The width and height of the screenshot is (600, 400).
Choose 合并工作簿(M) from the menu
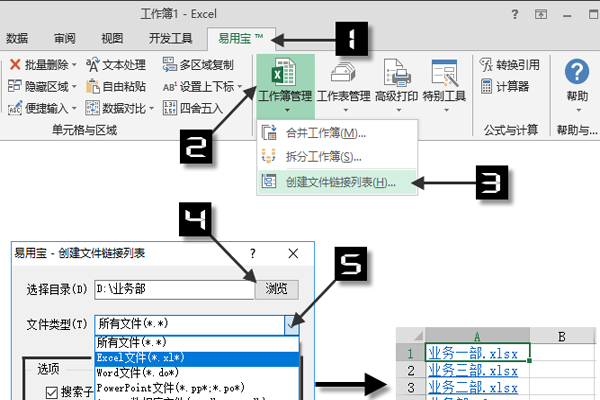click(x=337, y=133)
